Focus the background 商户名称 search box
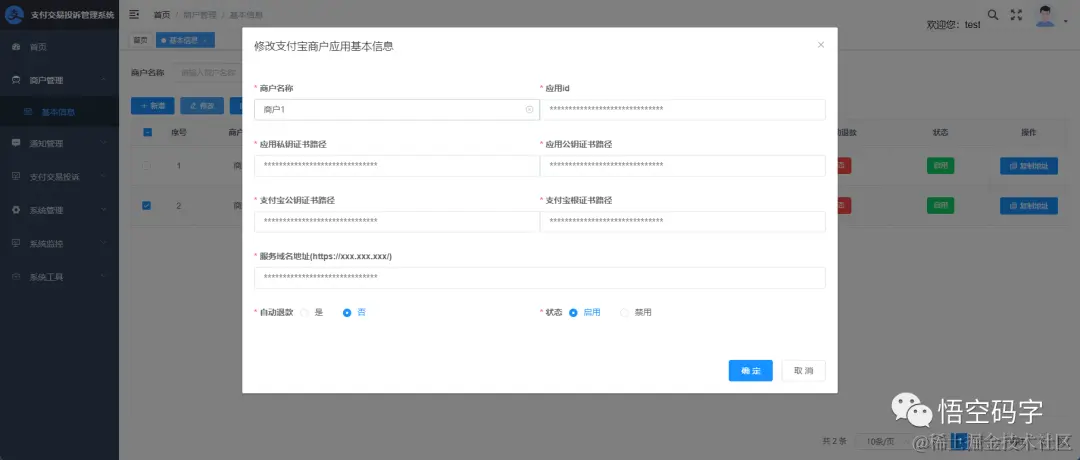Image resolution: width=1080 pixels, height=460 pixels. (207, 72)
